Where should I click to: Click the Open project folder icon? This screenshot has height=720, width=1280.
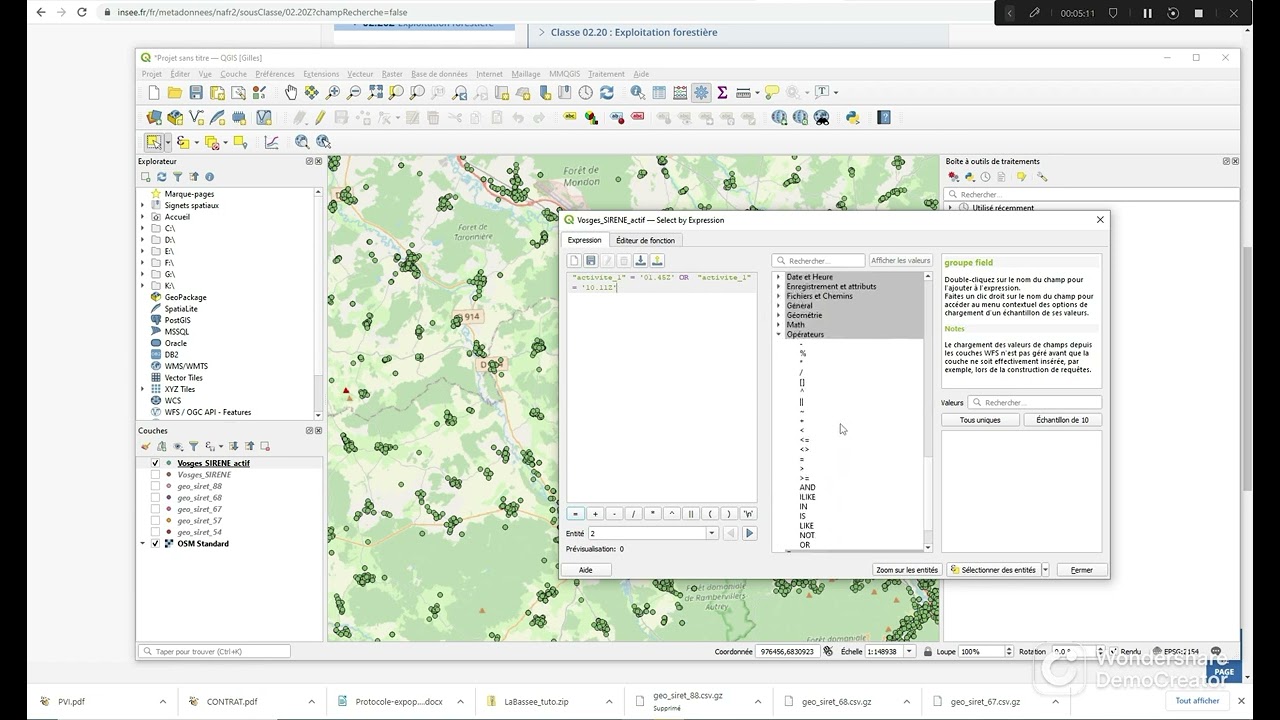click(175, 93)
